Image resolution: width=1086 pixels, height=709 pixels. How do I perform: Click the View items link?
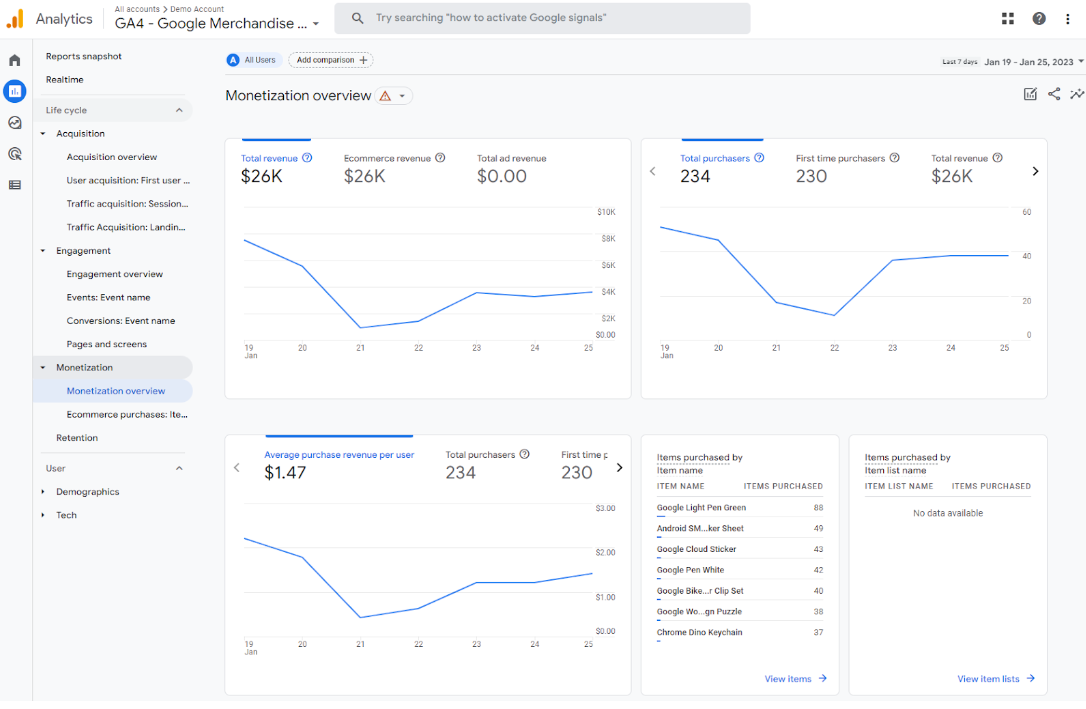pos(796,679)
